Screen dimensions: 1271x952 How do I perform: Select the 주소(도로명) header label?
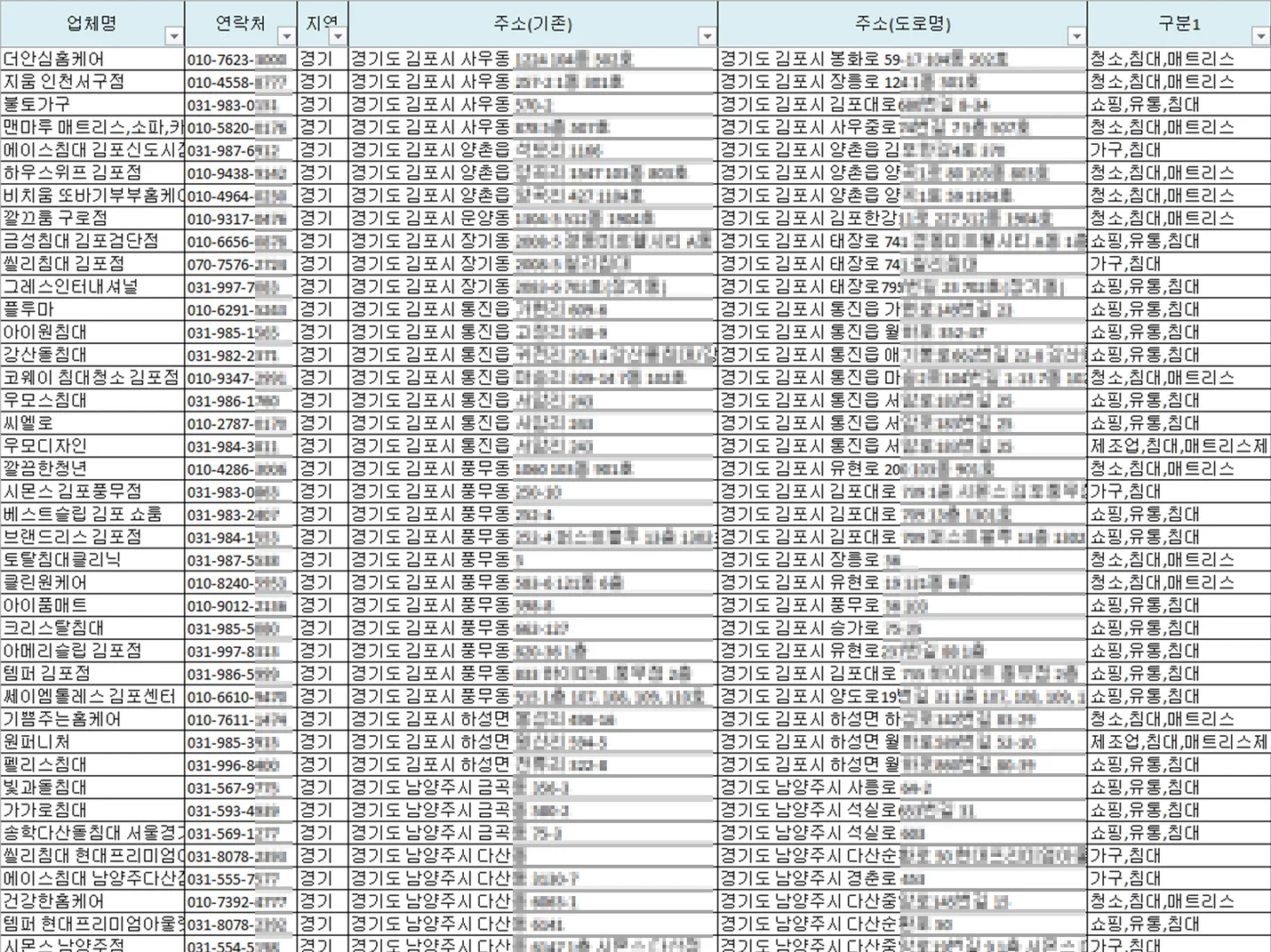[902, 24]
